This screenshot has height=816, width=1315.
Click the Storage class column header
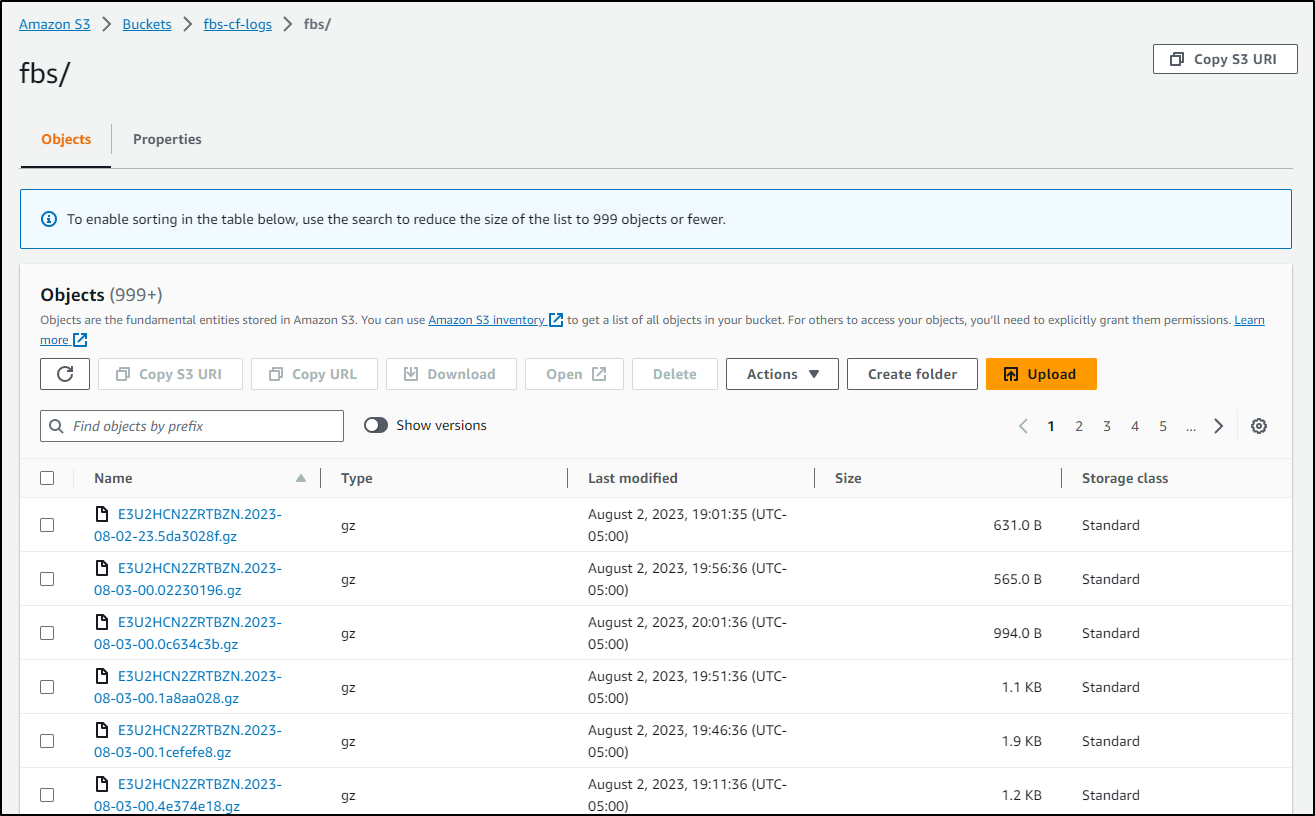[1125, 478]
